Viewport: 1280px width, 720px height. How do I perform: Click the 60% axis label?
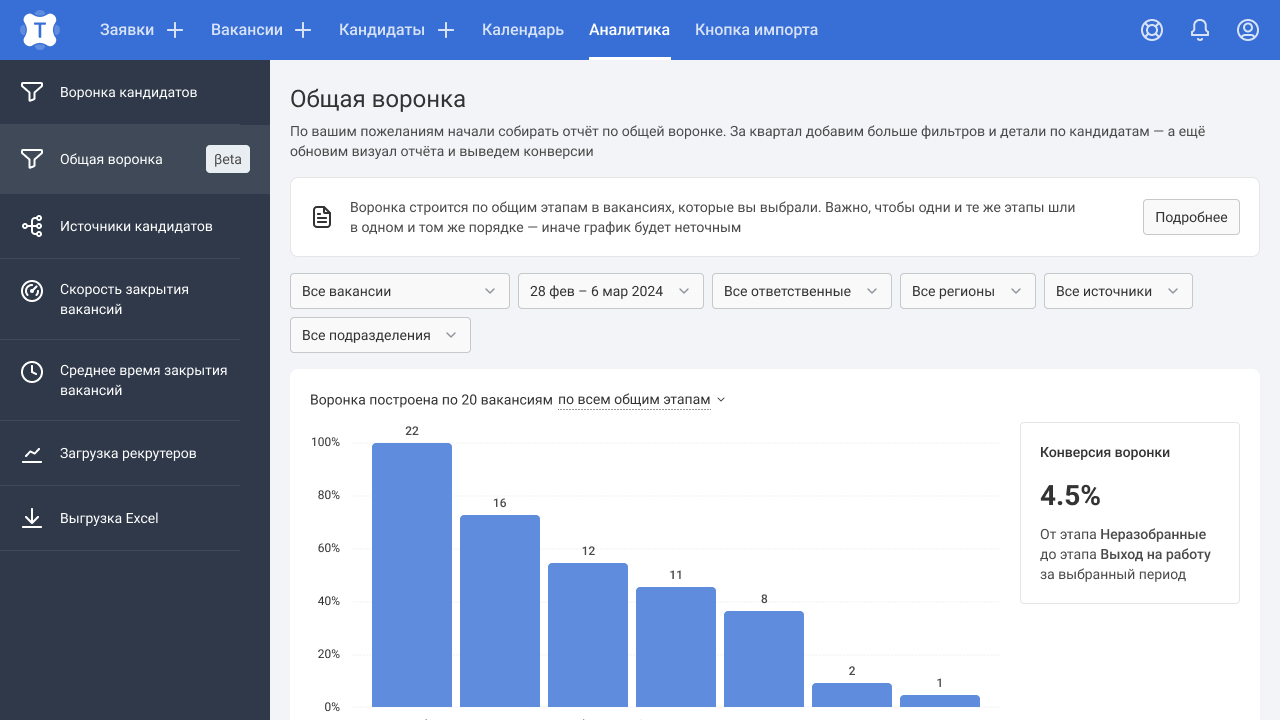(327, 548)
